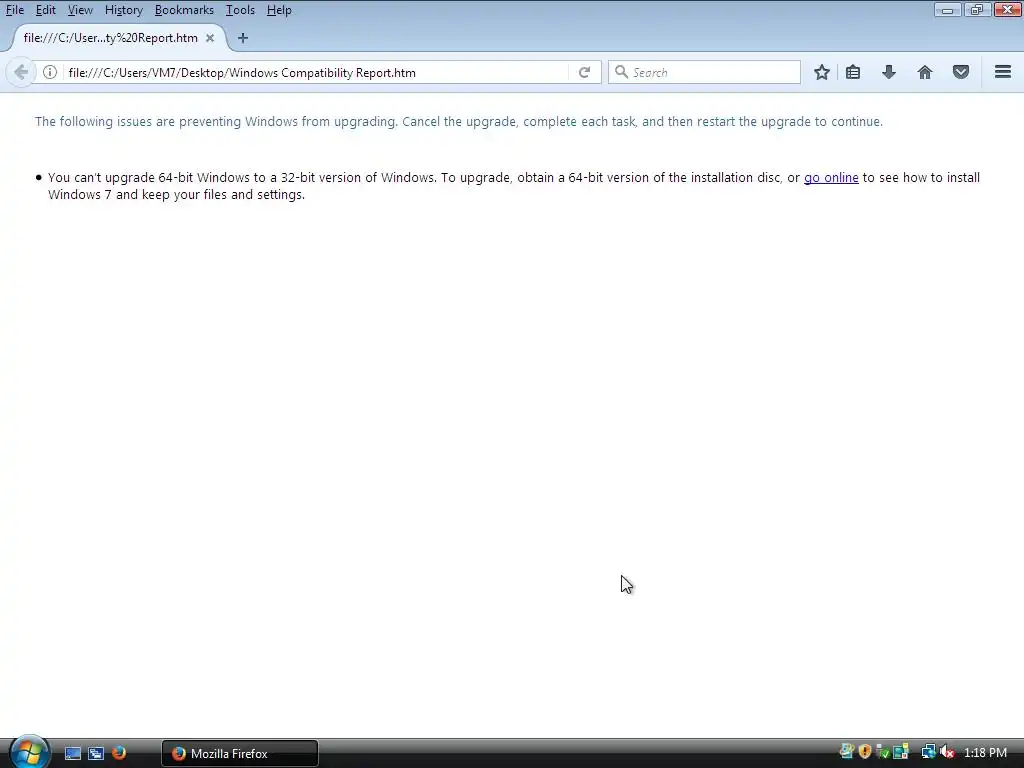Bookmark this page with star icon
The width and height of the screenshot is (1024, 768).
(822, 72)
